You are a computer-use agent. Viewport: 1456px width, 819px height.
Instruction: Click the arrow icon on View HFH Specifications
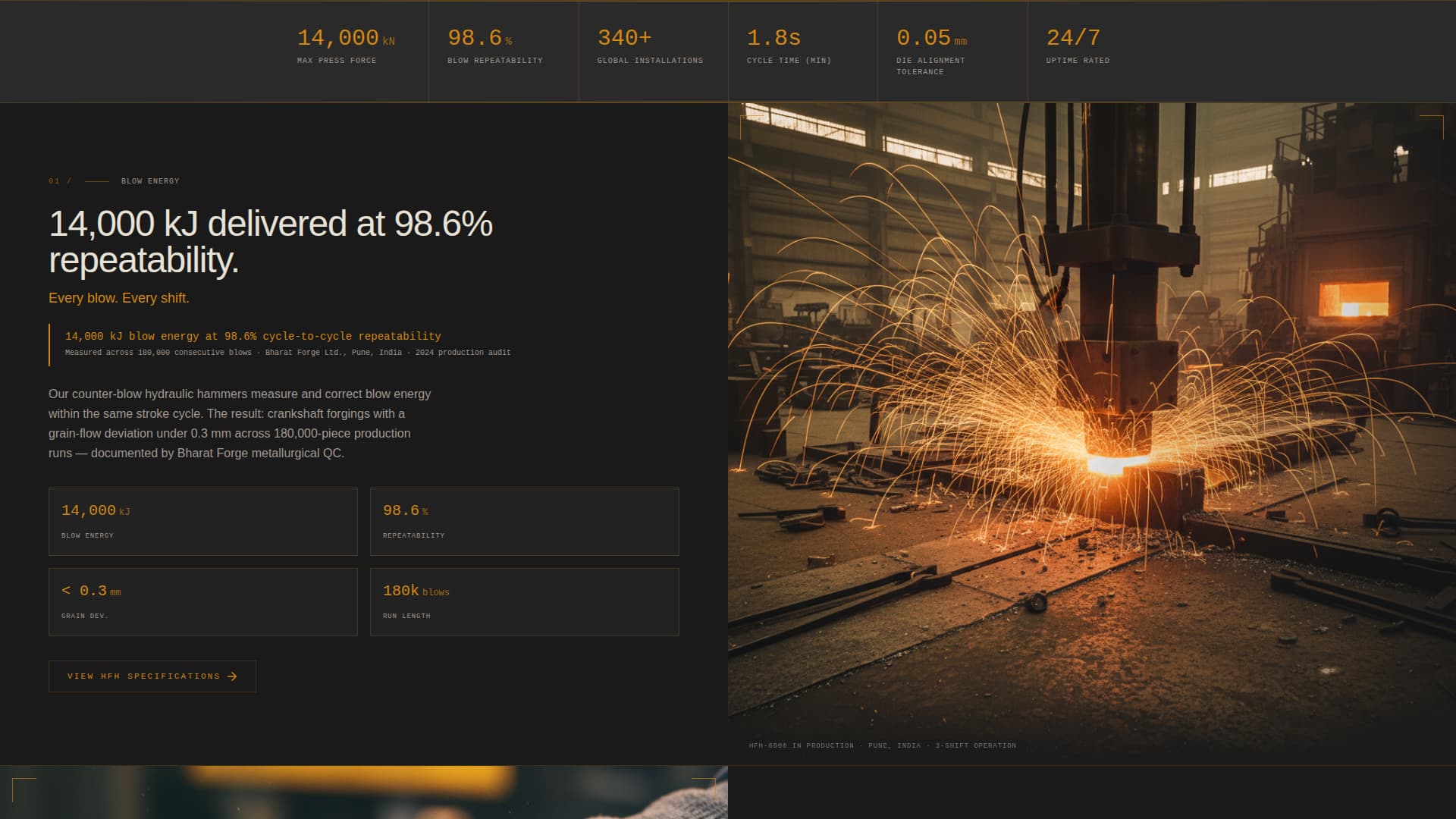(234, 676)
